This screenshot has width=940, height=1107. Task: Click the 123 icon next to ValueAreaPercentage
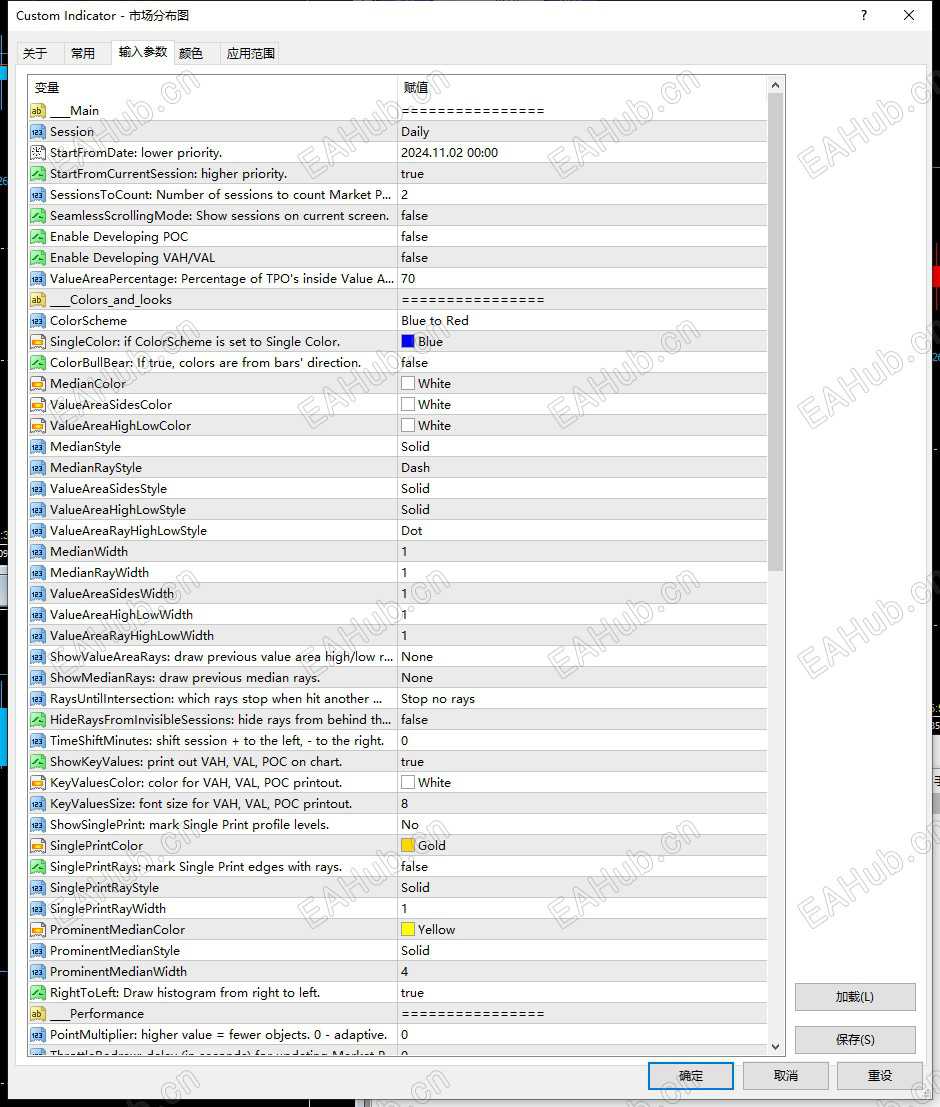click(38, 278)
